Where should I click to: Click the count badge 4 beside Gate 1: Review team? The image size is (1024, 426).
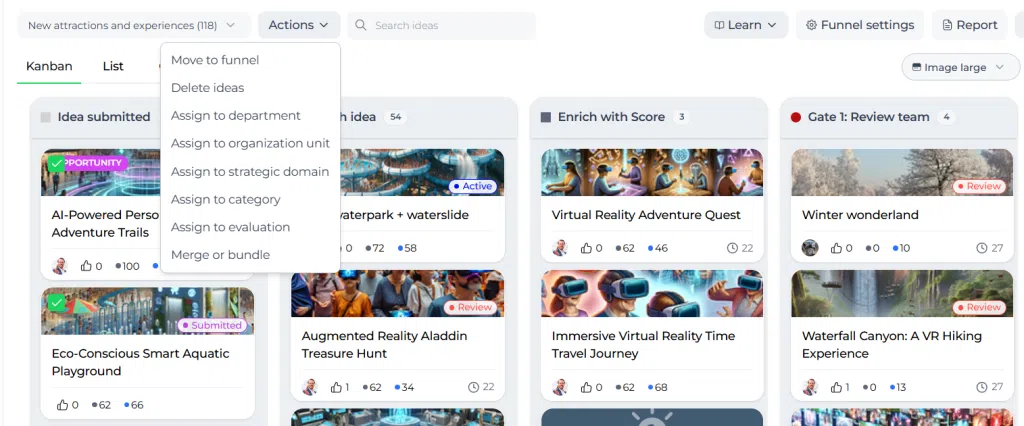click(x=946, y=118)
